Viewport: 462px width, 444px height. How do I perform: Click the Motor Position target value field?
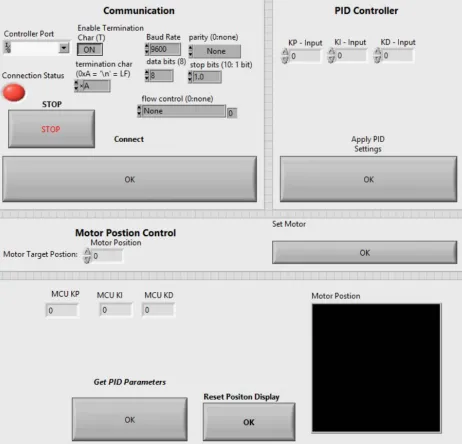click(x=107, y=256)
